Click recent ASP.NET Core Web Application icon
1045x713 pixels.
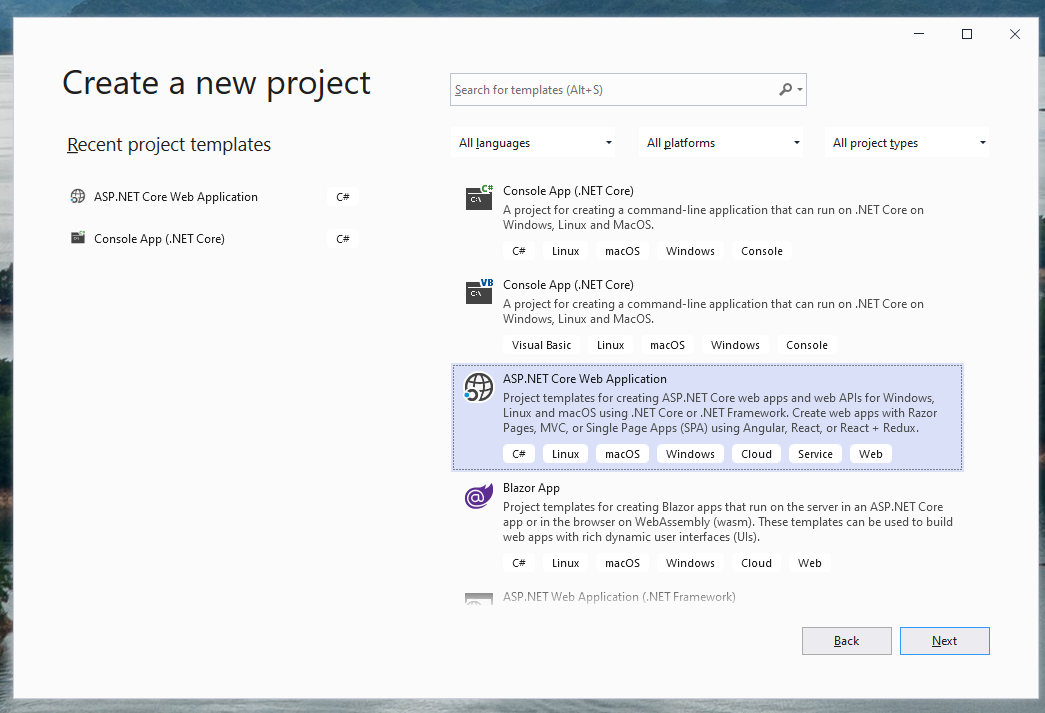(x=78, y=197)
